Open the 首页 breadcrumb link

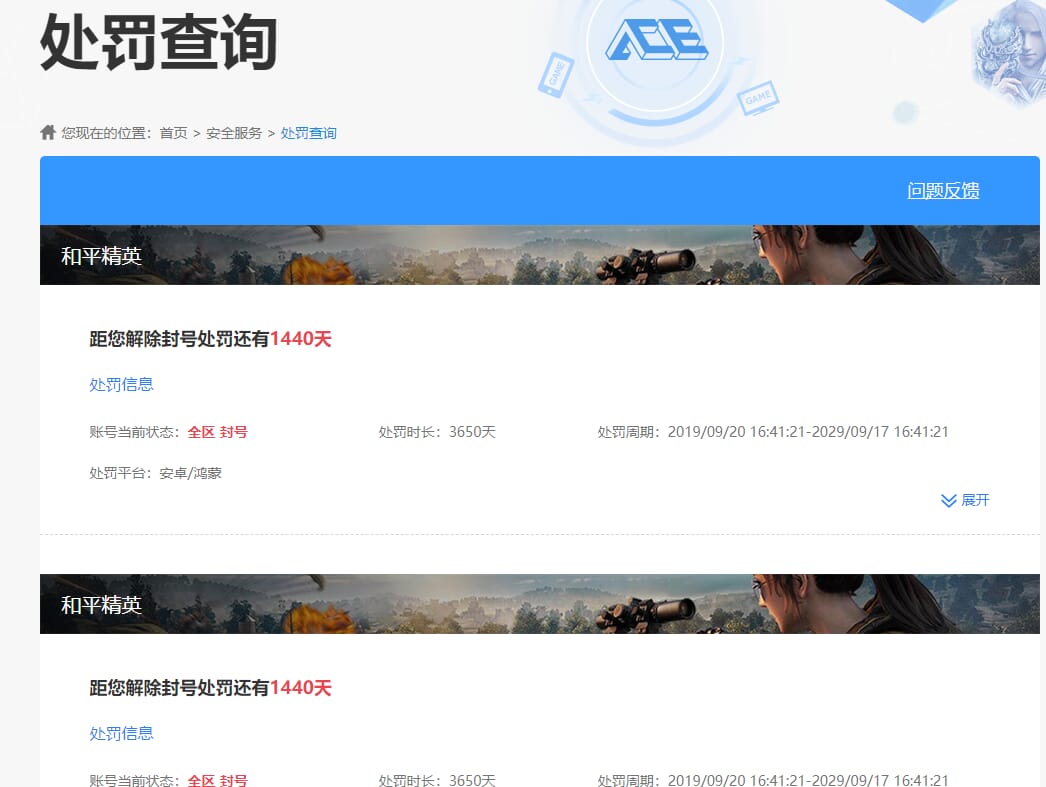(x=173, y=133)
